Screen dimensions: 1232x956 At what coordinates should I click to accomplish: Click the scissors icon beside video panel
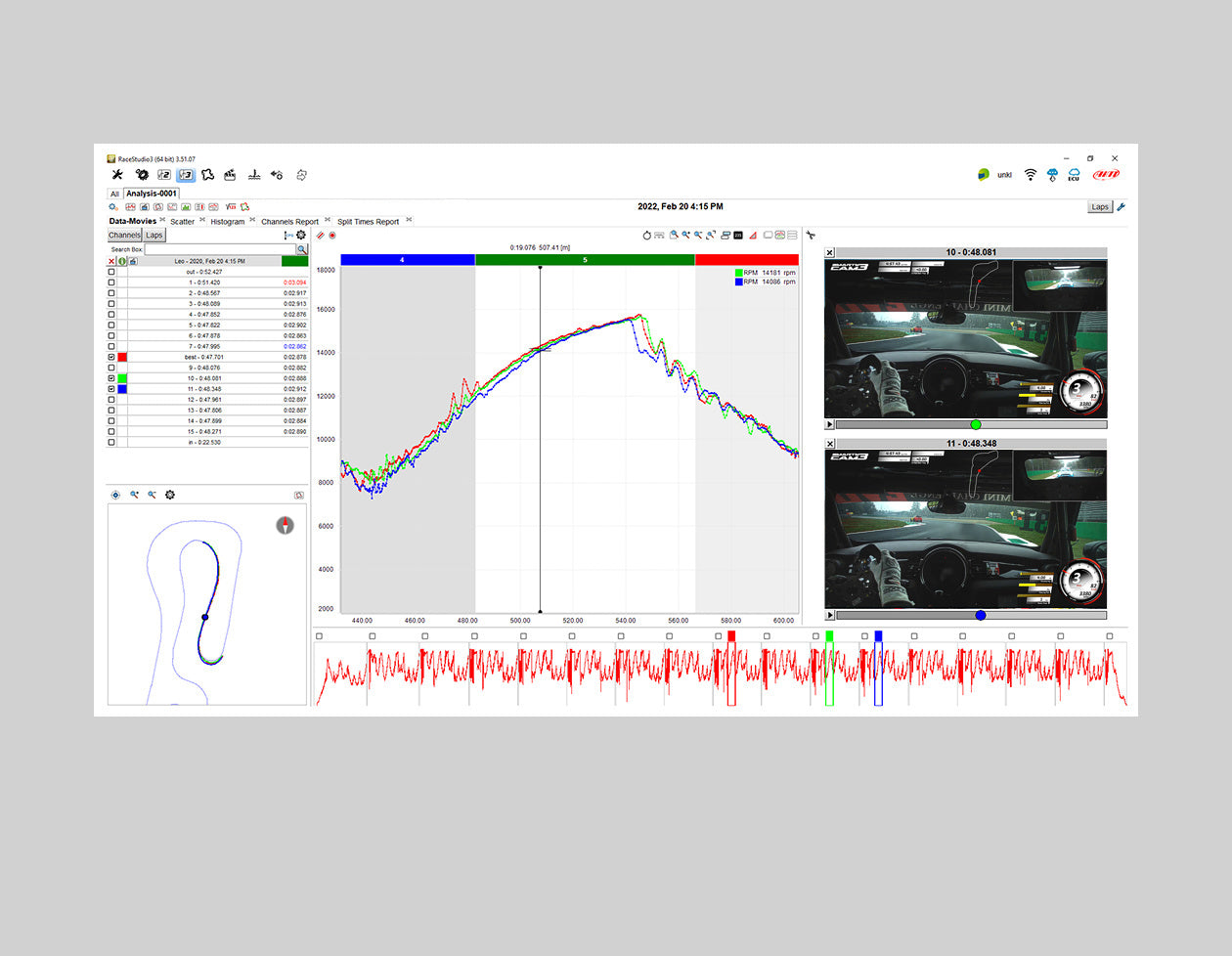(x=811, y=236)
